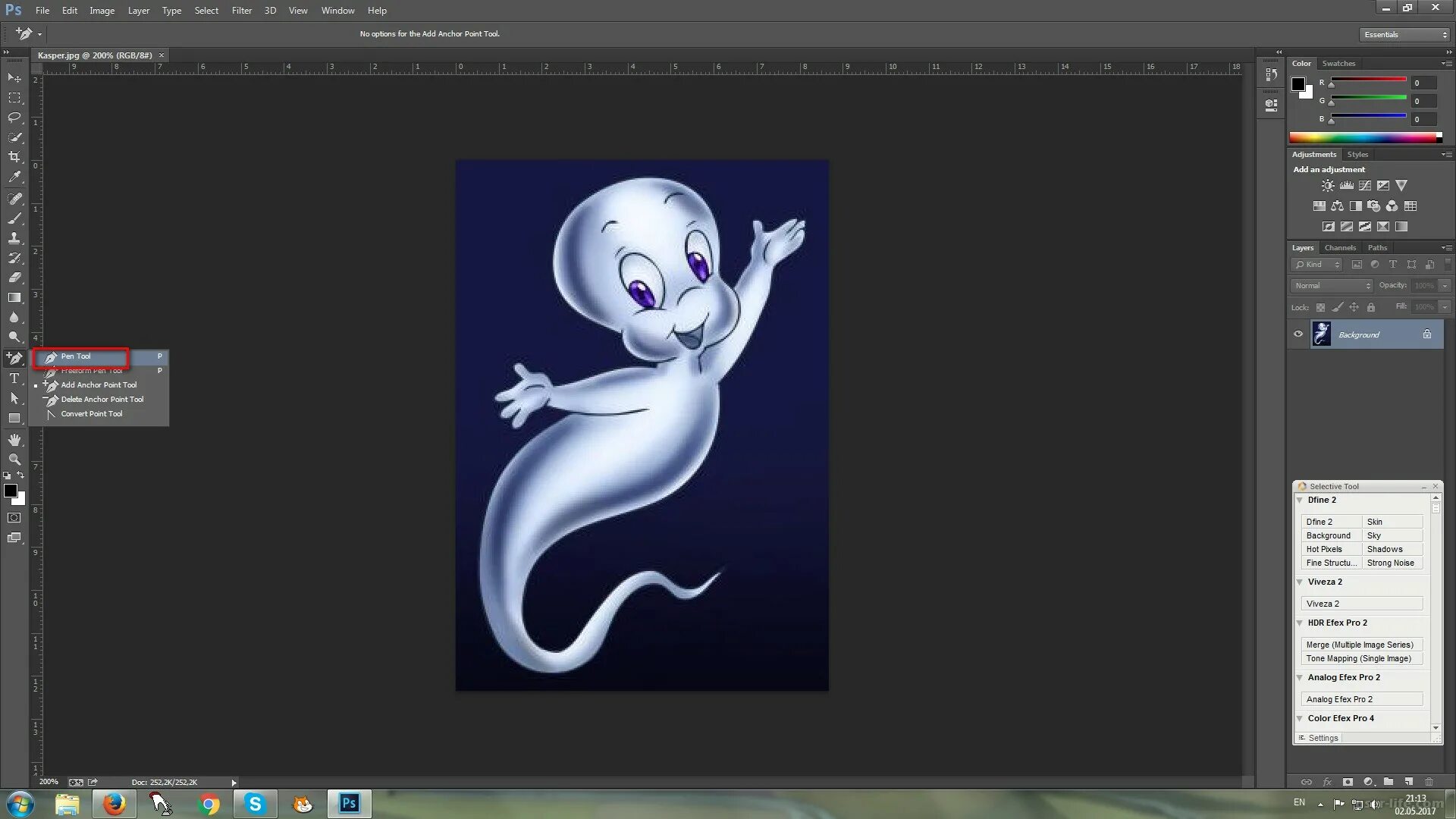Add a layer mask
Screen dimensions: 1456x819
point(1348,782)
